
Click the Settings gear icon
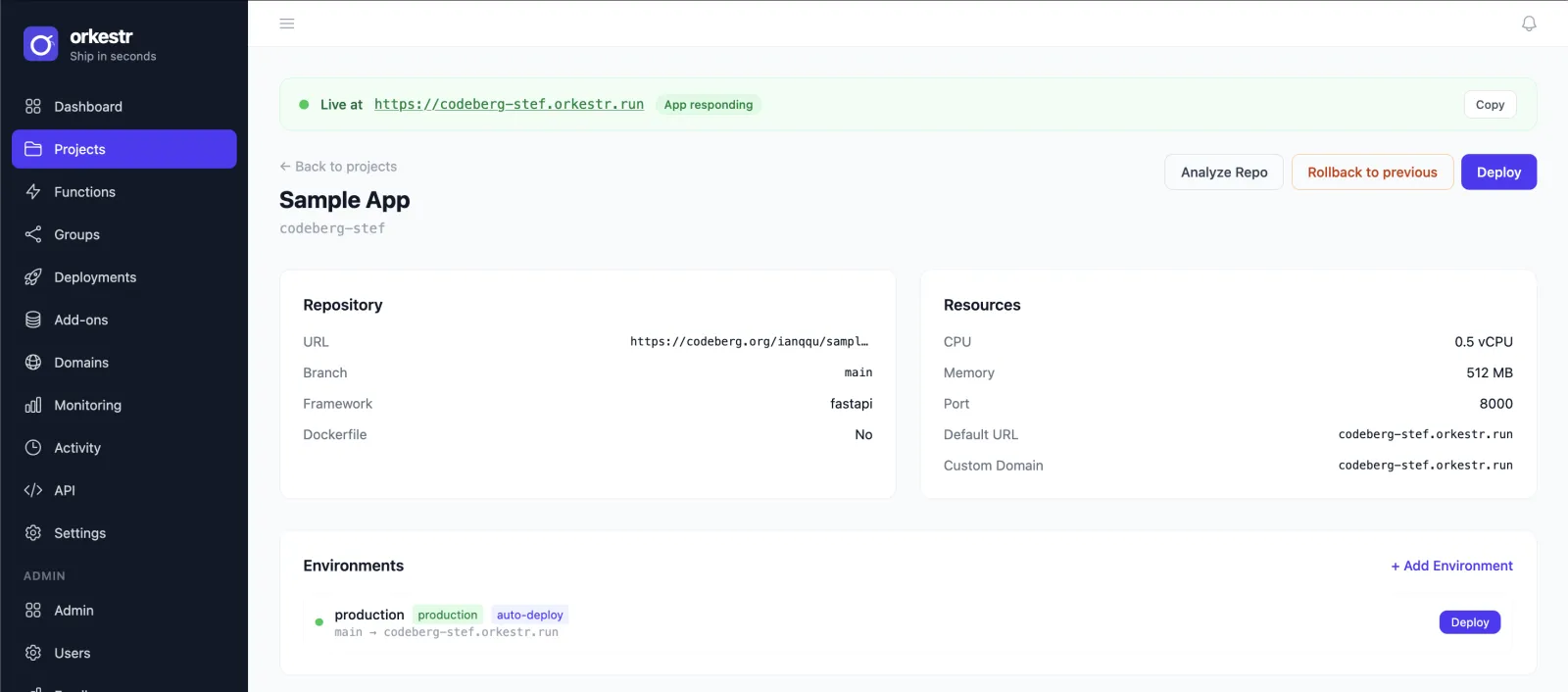[33, 533]
